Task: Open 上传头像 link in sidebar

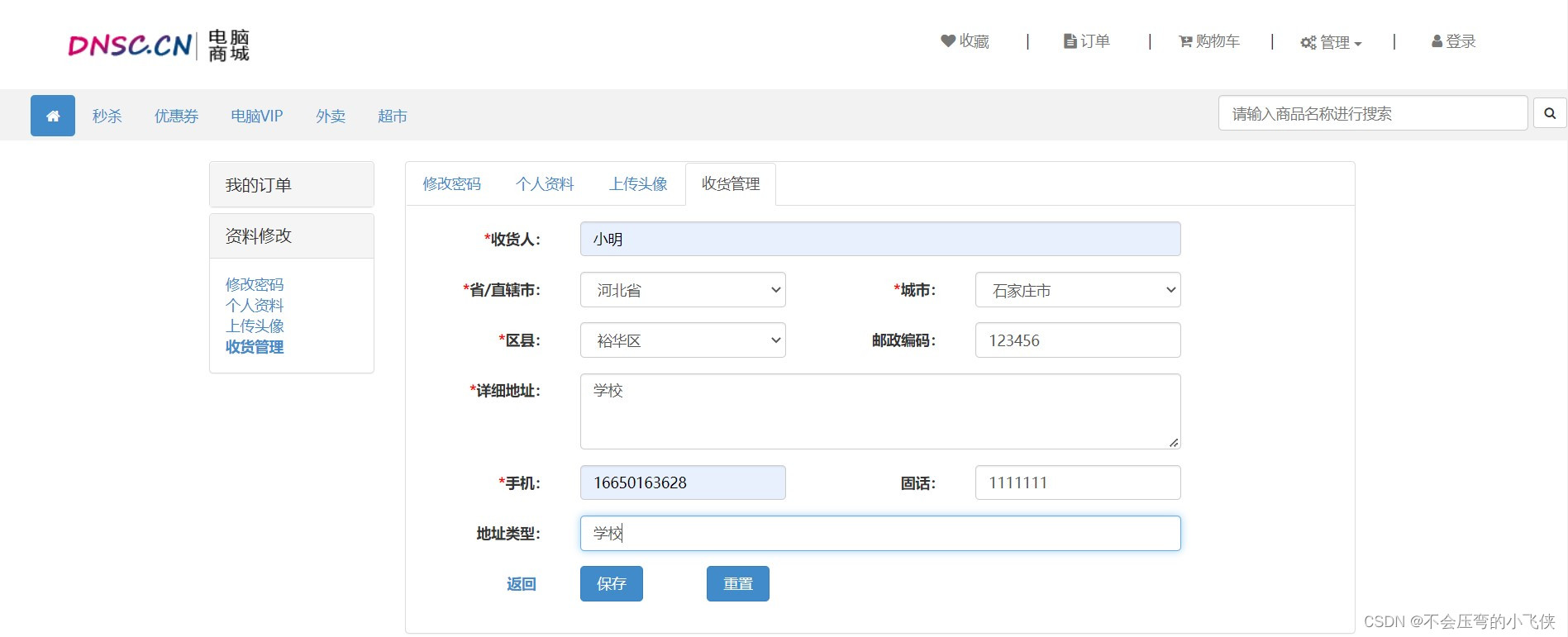Action: [255, 326]
